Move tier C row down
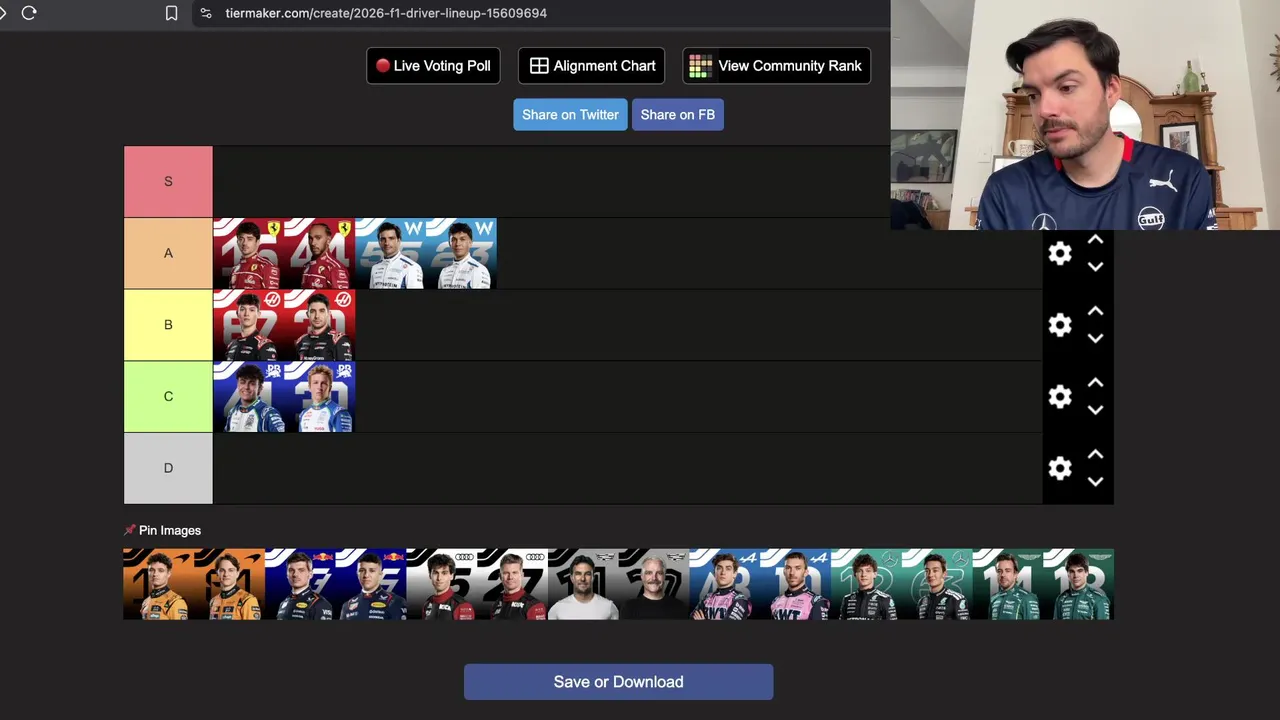This screenshot has height=720, width=1280. (x=1095, y=410)
